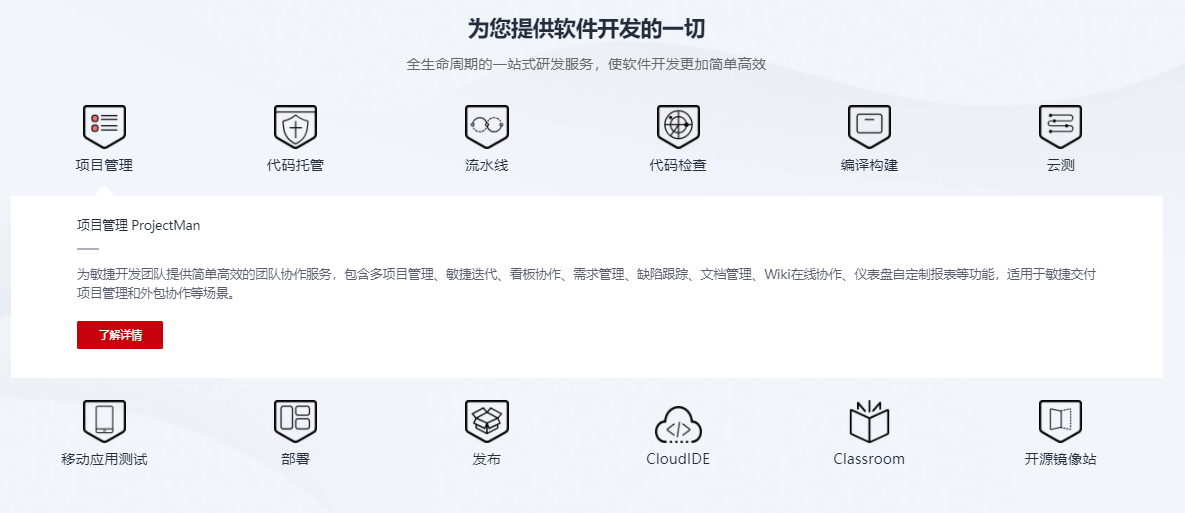Select the 云测 label tab

[x=1060, y=165]
